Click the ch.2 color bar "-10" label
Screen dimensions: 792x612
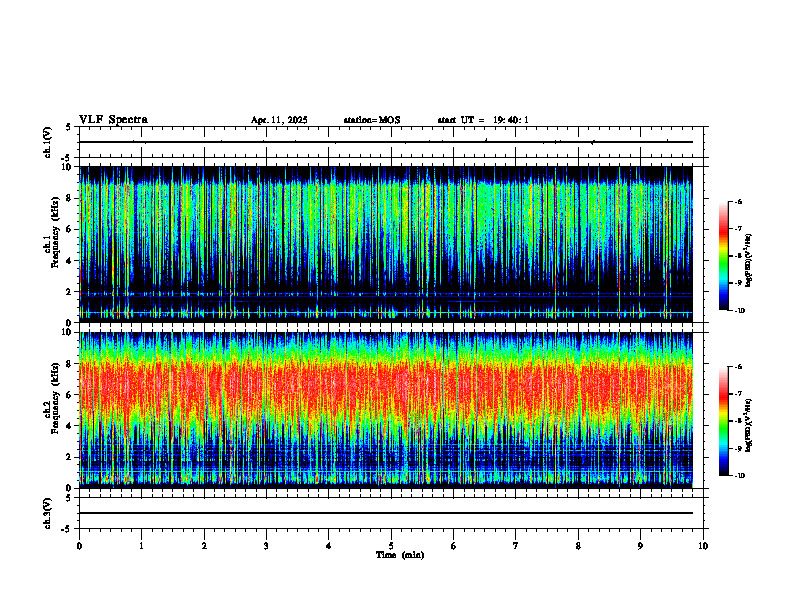739,476
